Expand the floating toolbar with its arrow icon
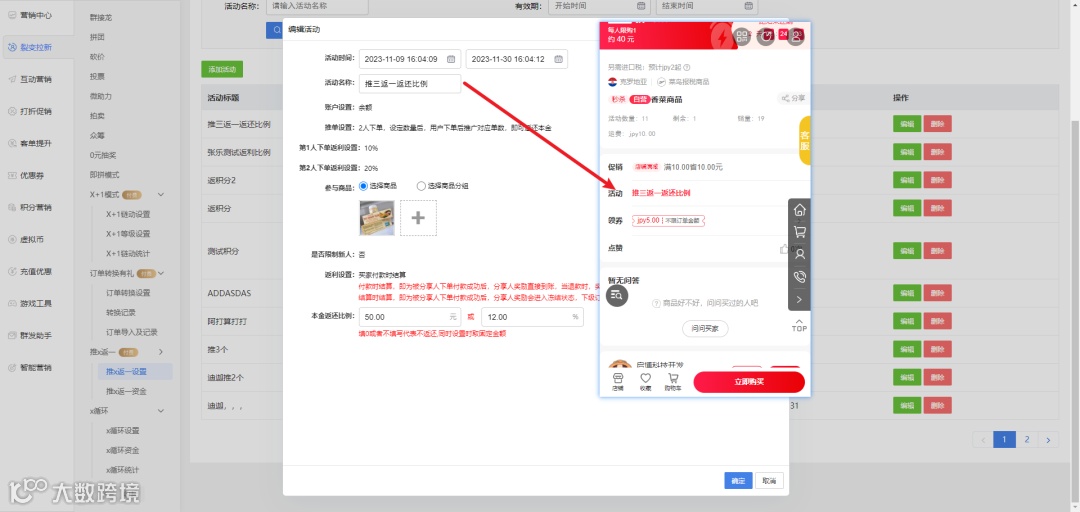 coord(800,299)
